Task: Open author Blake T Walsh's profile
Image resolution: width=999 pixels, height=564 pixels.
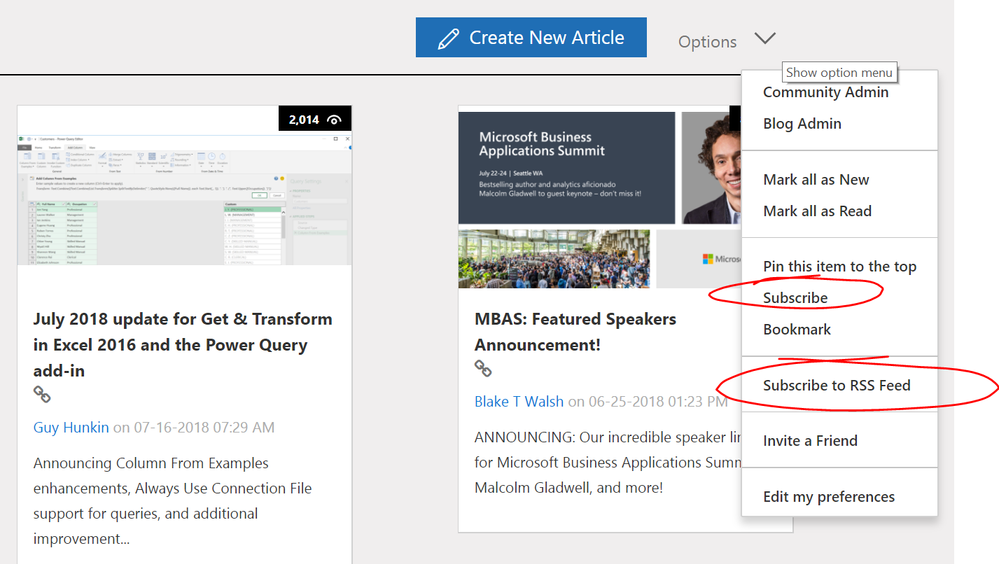Action: click(x=519, y=402)
